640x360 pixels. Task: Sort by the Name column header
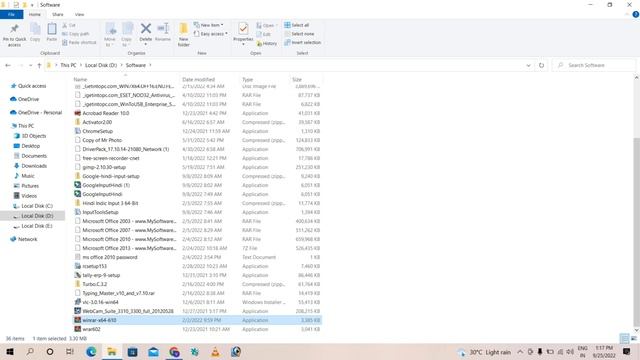80,79
